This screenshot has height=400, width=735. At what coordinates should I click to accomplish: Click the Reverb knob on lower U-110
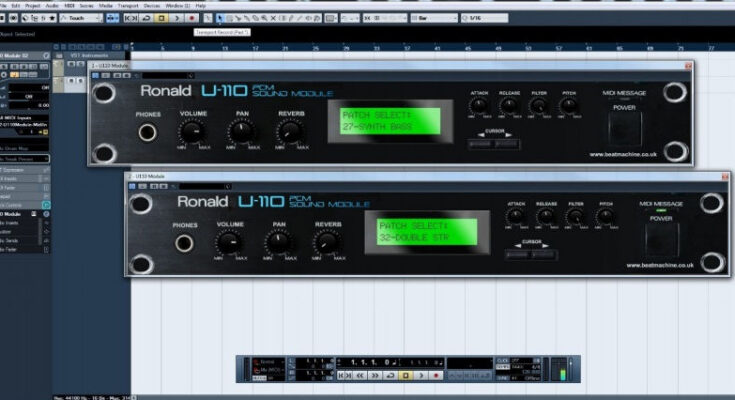tap(328, 242)
